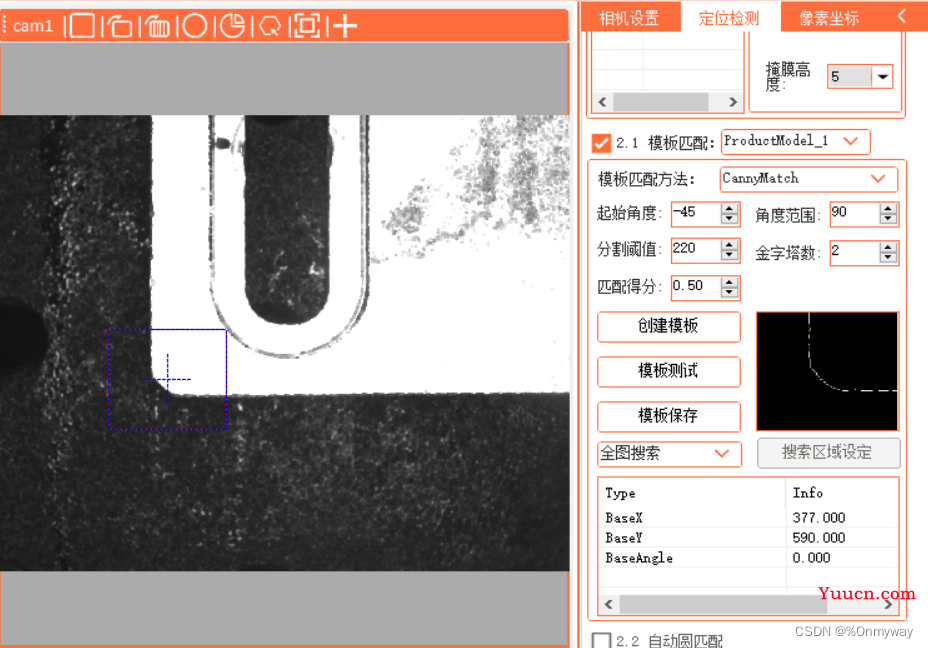928x648 pixels.
Task: Select the sector pie ROI tool
Action: pos(233,25)
